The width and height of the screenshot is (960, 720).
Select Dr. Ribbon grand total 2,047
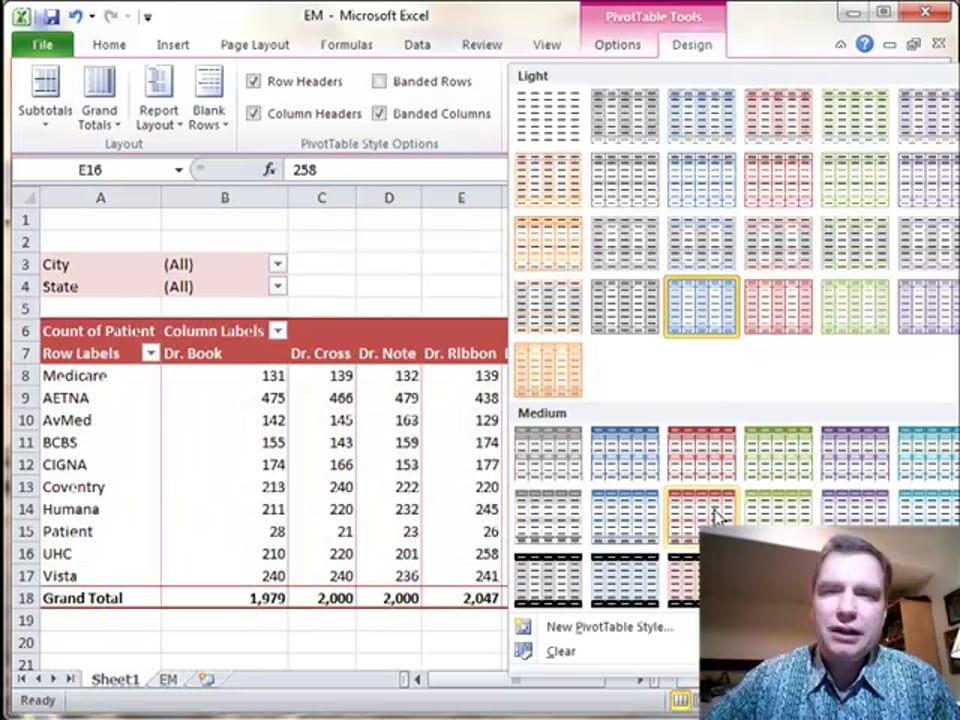click(x=463, y=598)
